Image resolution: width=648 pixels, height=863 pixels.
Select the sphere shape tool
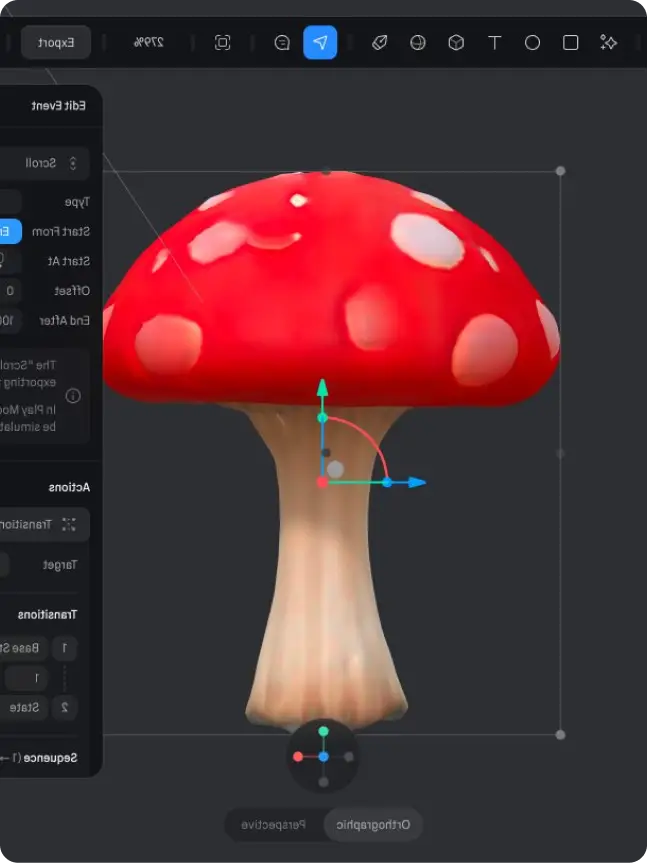coord(418,43)
